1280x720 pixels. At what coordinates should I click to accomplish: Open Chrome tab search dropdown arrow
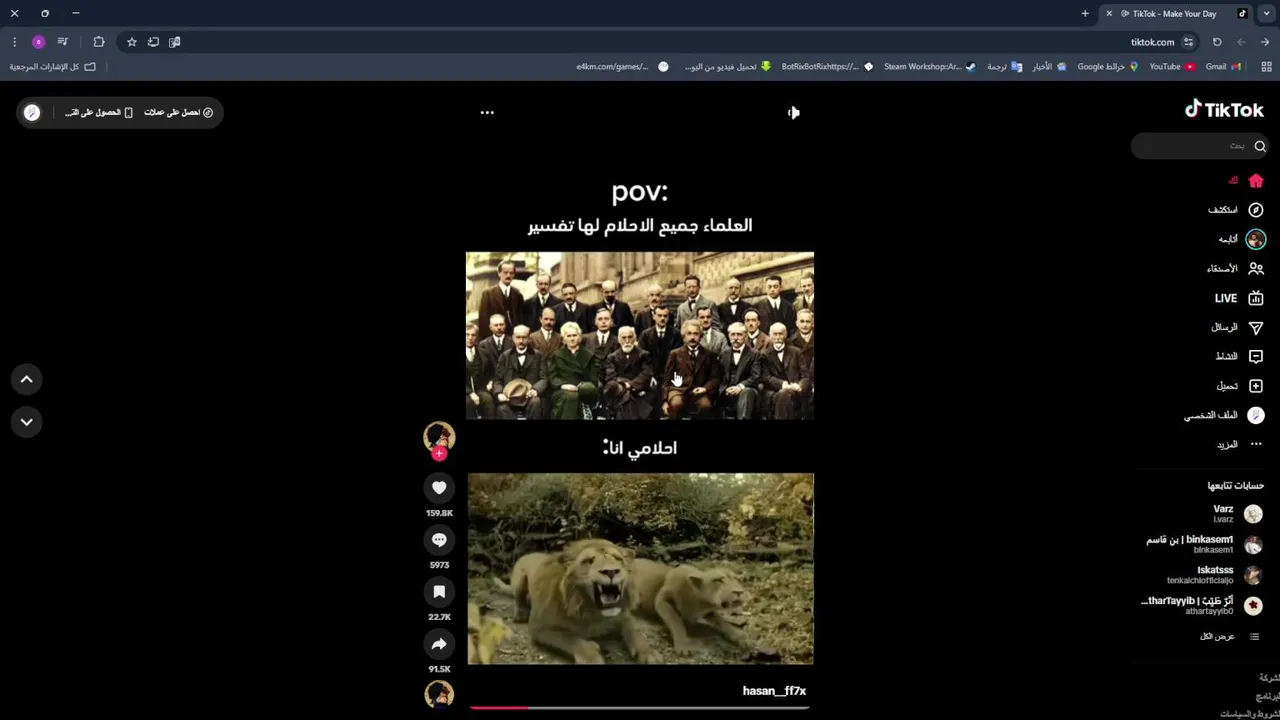coord(1266,13)
